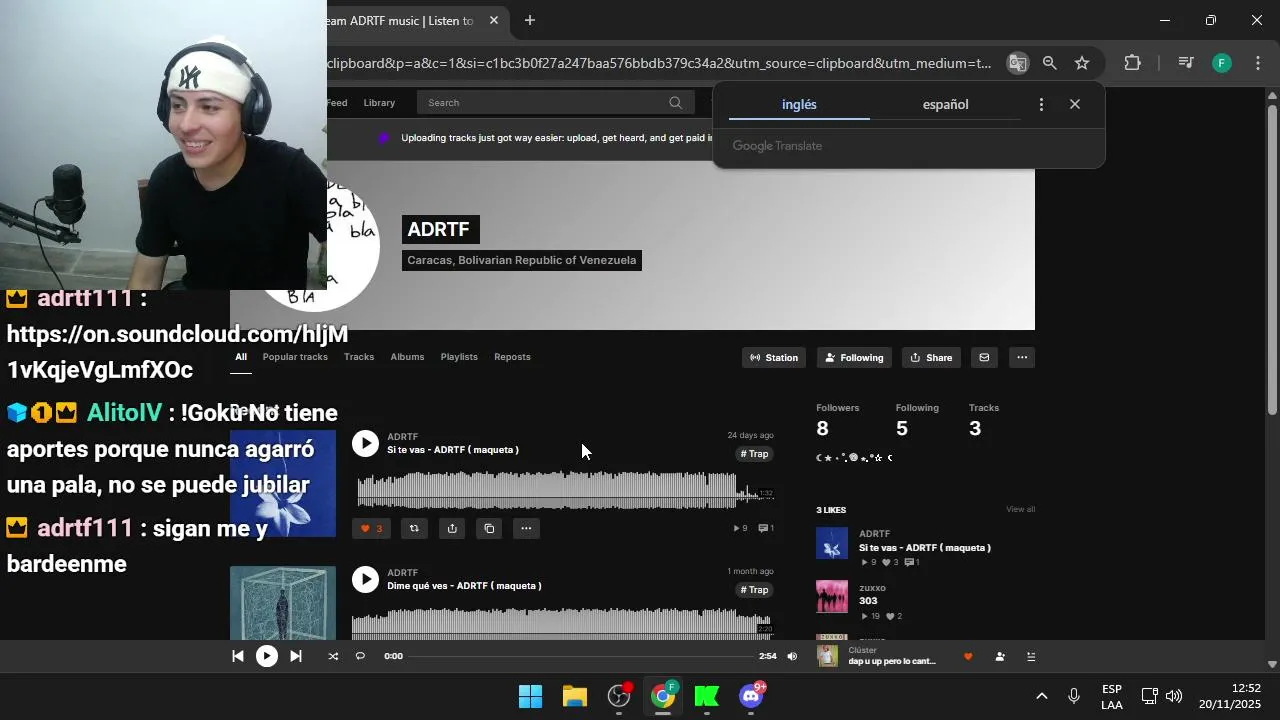The width and height of the screenshot is (1280, 720).
Task: Open Translate popup options menu
Action: coord(1041,104)
